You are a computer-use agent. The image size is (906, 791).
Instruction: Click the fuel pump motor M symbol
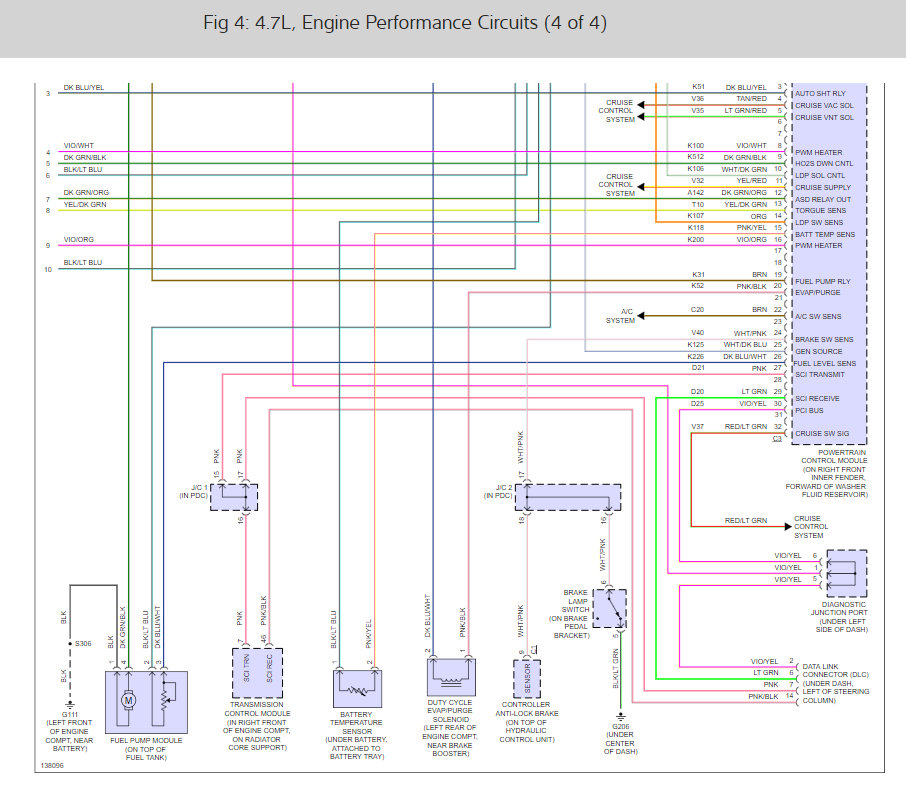point(128,700)
